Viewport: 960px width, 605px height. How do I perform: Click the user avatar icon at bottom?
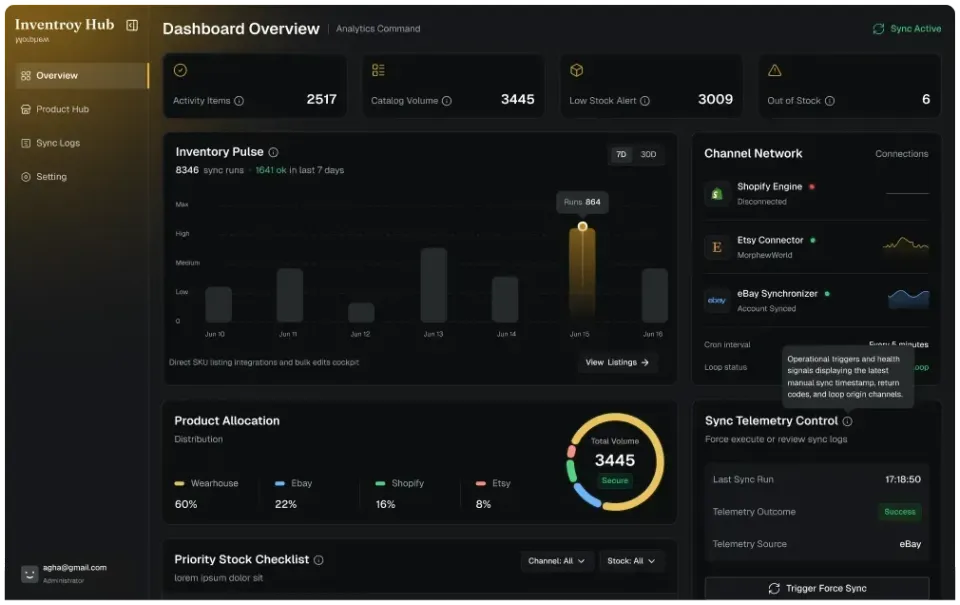click(x=29, y=574)
